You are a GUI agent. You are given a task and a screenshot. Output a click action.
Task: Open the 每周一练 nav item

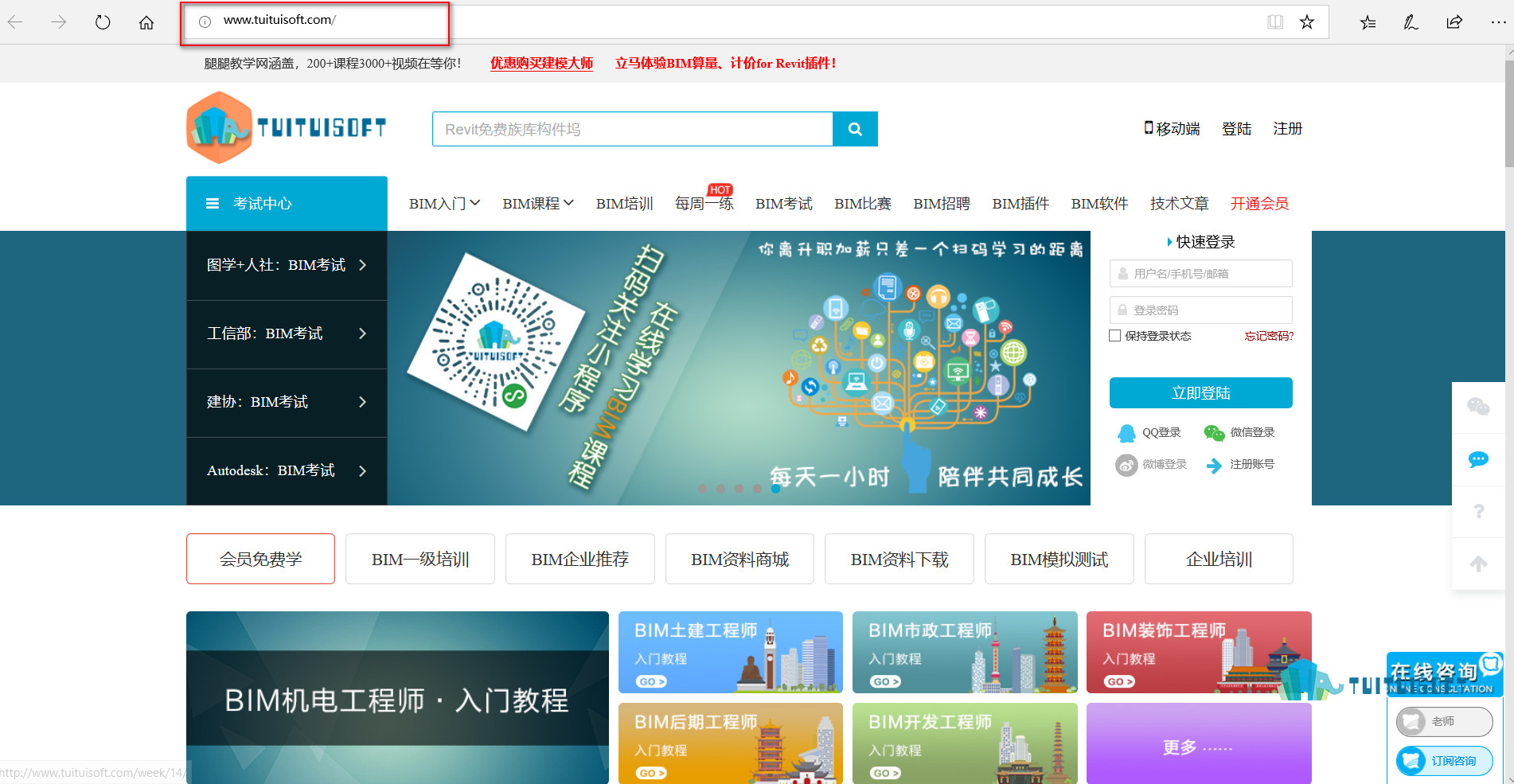click(x=704, y=204)
